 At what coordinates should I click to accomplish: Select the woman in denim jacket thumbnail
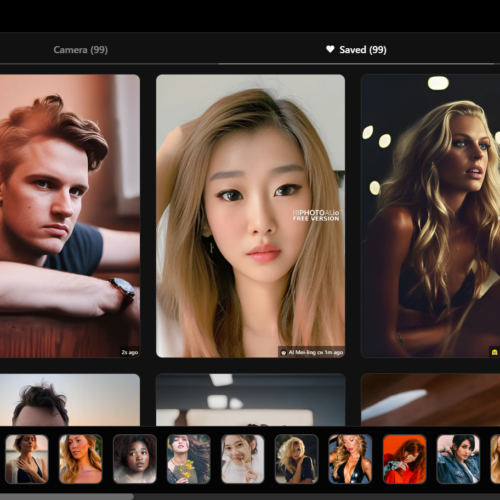pyautogui.click(x=458, y=459)
